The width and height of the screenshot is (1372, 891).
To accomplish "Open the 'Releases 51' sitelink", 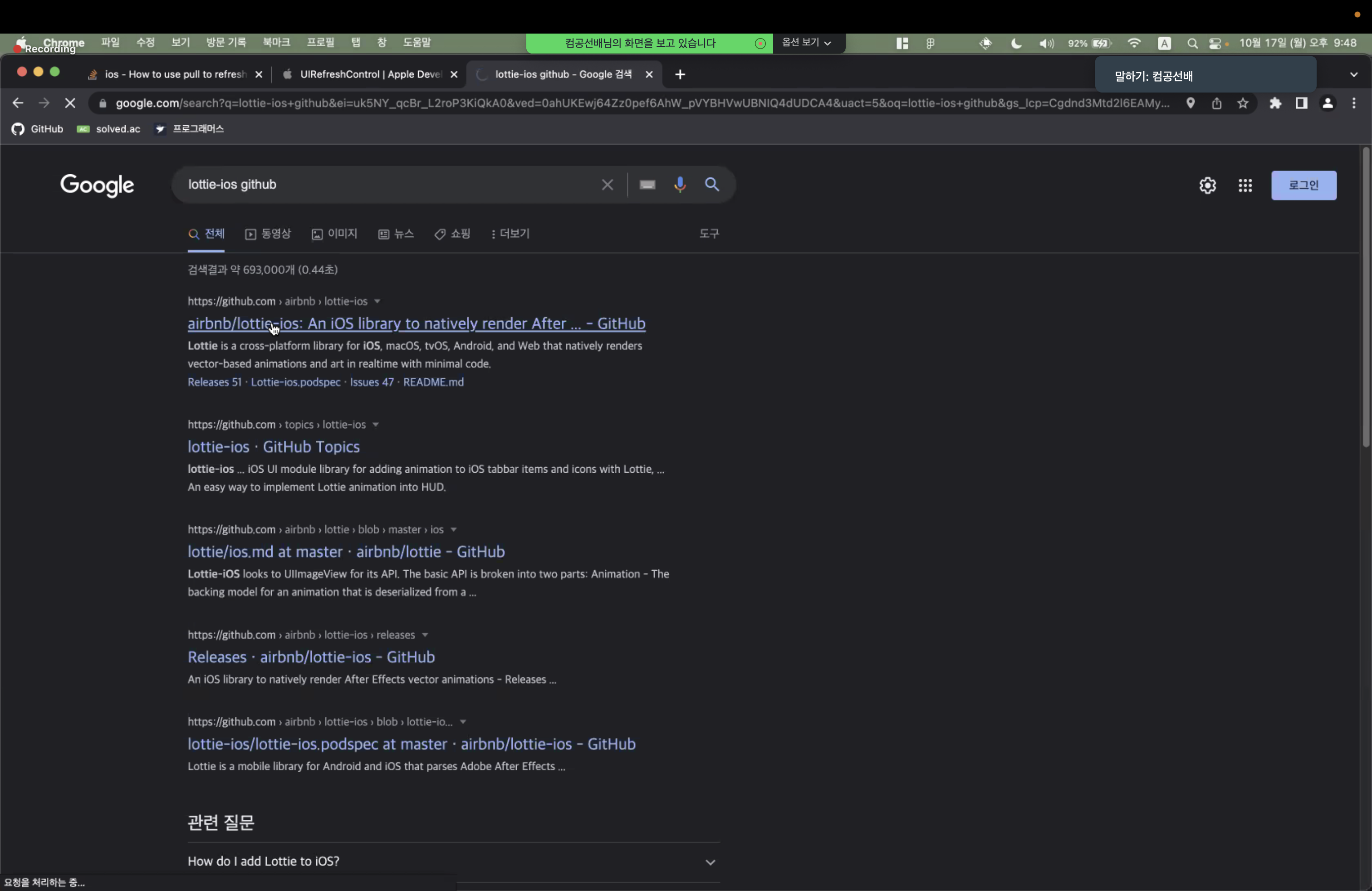I will coord(215,382).
